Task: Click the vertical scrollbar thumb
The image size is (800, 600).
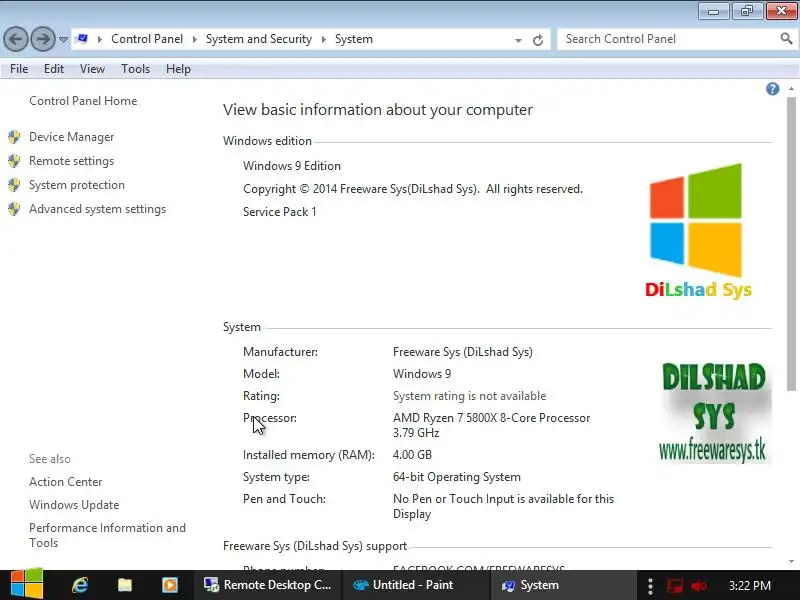Action: pos(791,244)
